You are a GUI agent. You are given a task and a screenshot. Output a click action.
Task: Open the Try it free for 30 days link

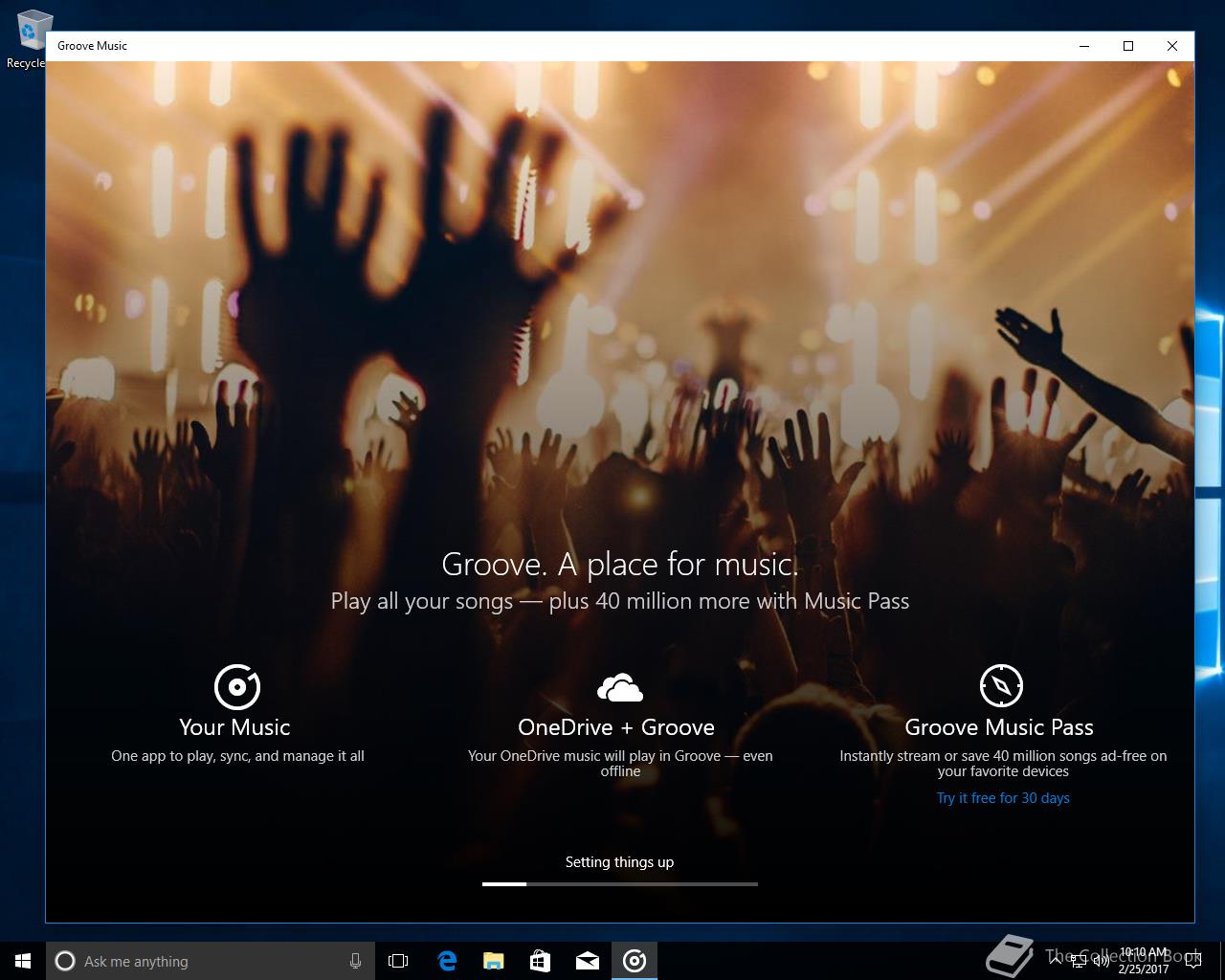[x=1003, y=798]
